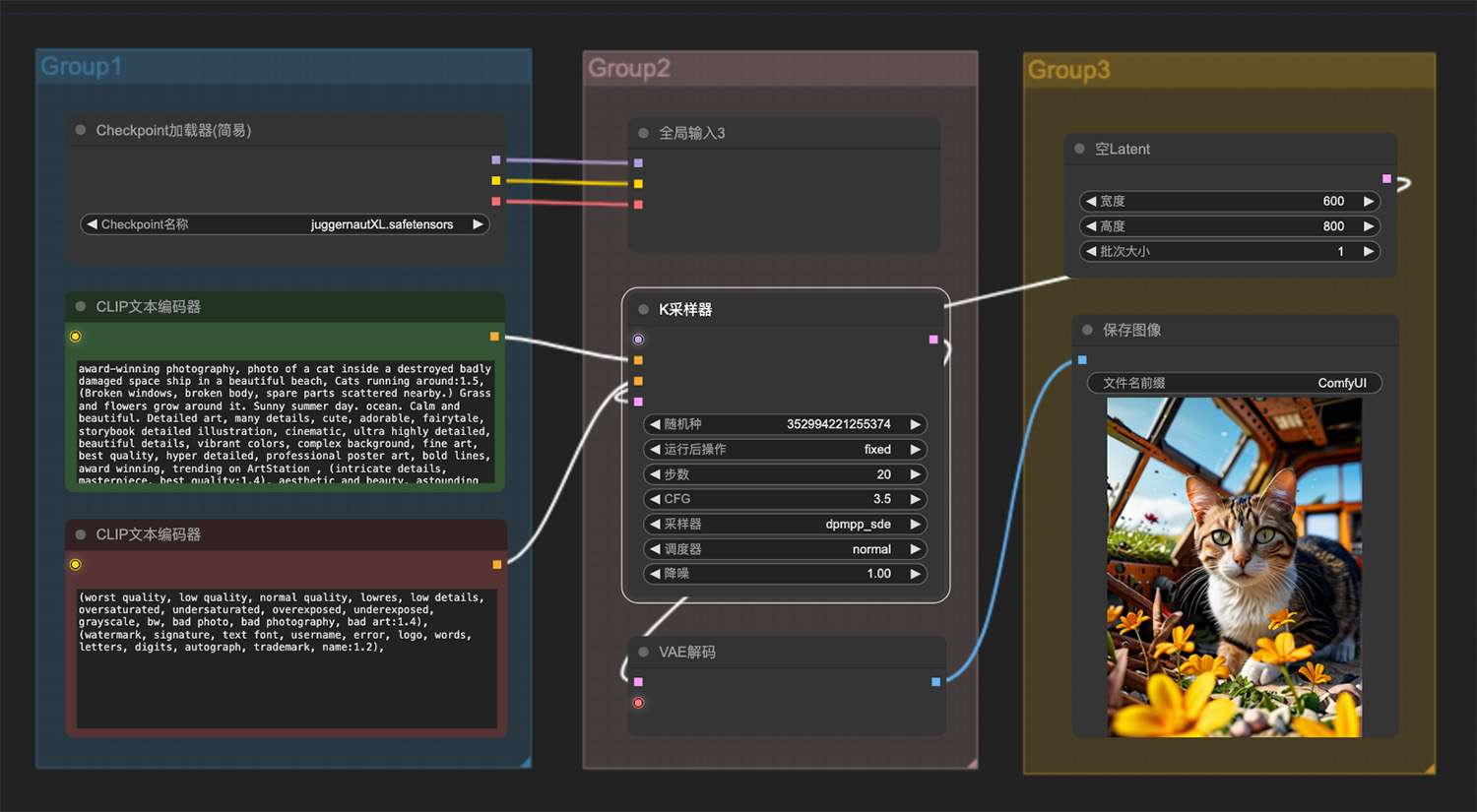The height and width of the screenshot is (812, 1477).
Task: Click the yellow CLIP output port on Checkpoint loader
Action: click(x=496, y=180)
